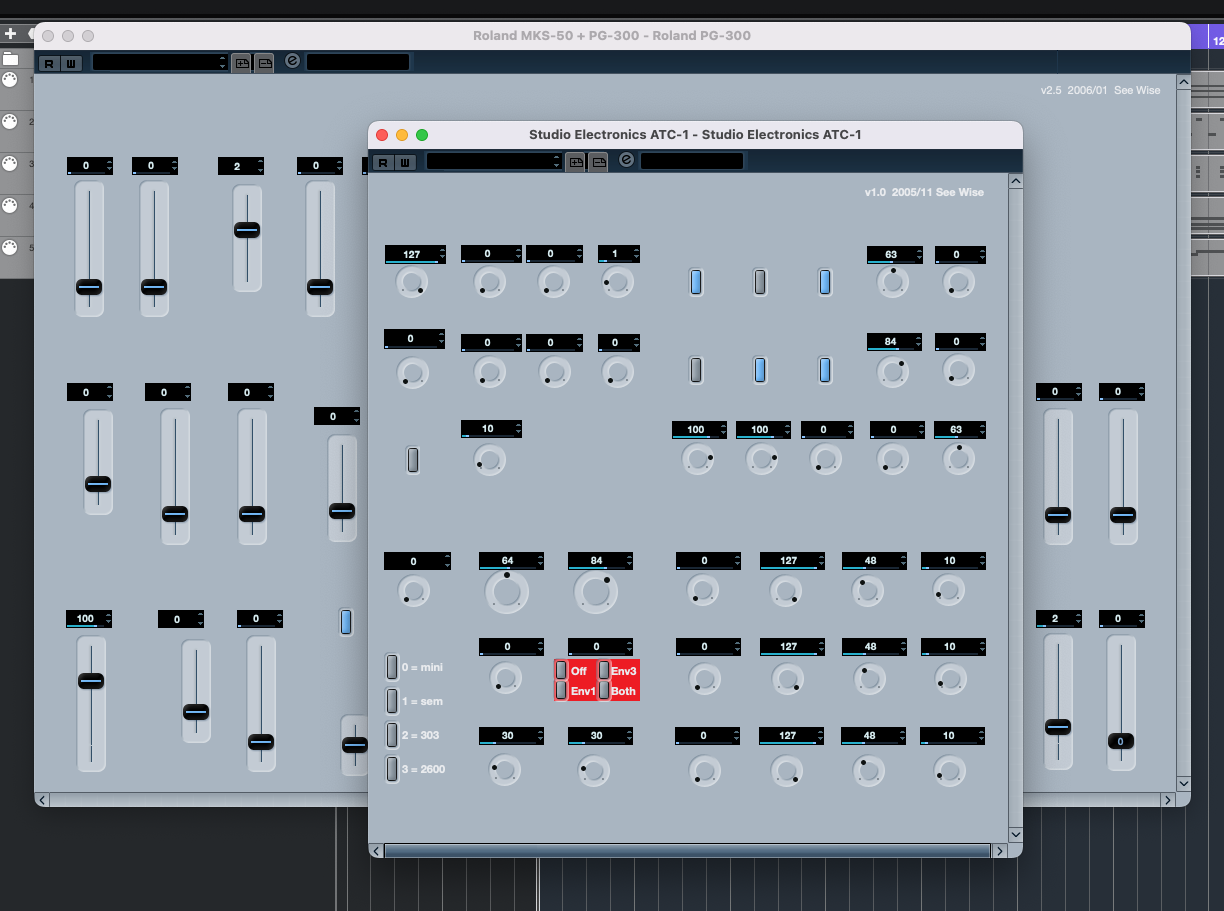
Task: Click the MIDI connector icon of track 2
Action: tap(10, 122)
